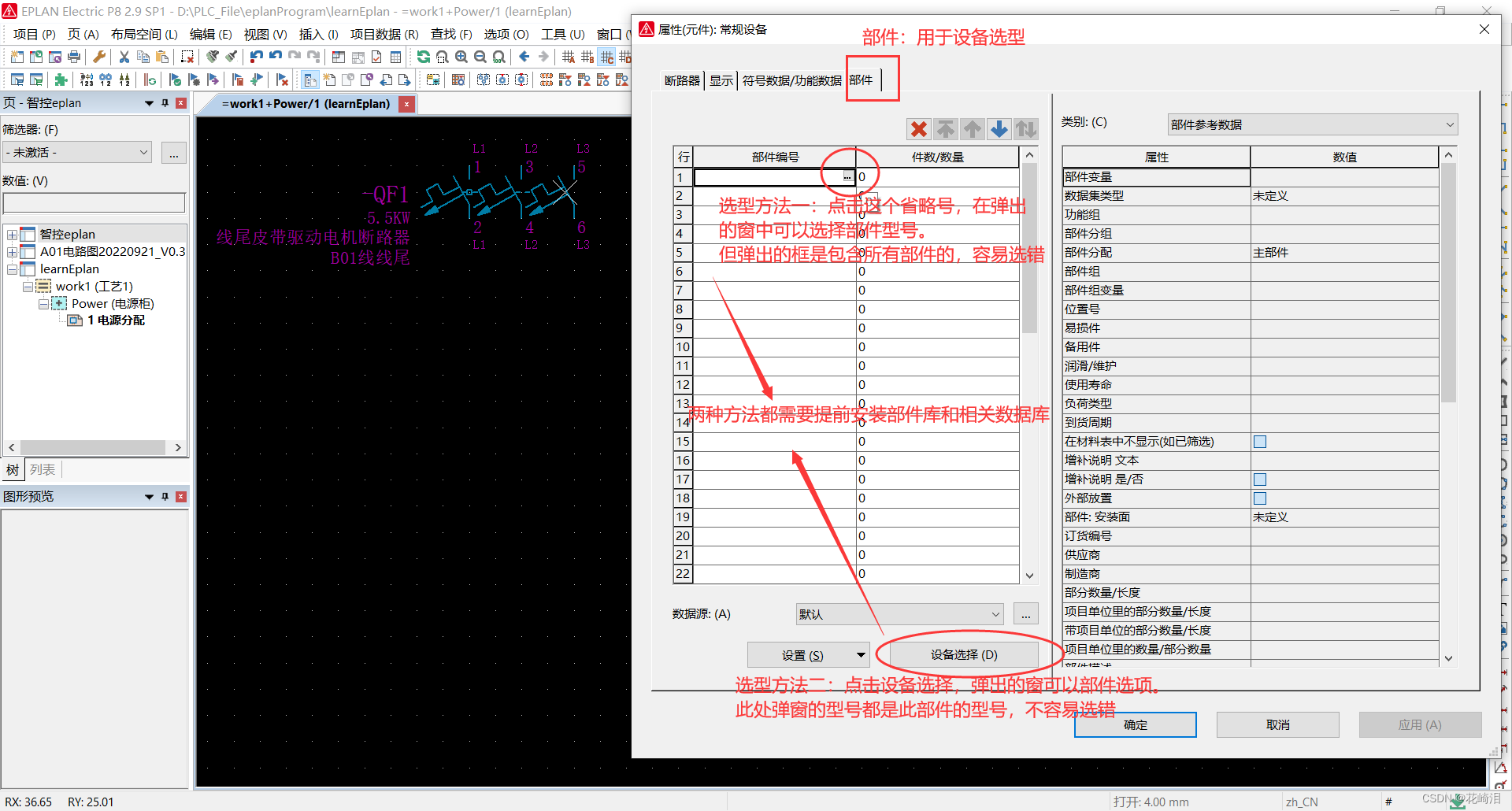Select the 1 电源分配 page in tree
Viewport: 1512px width, 811px height.
116,320
